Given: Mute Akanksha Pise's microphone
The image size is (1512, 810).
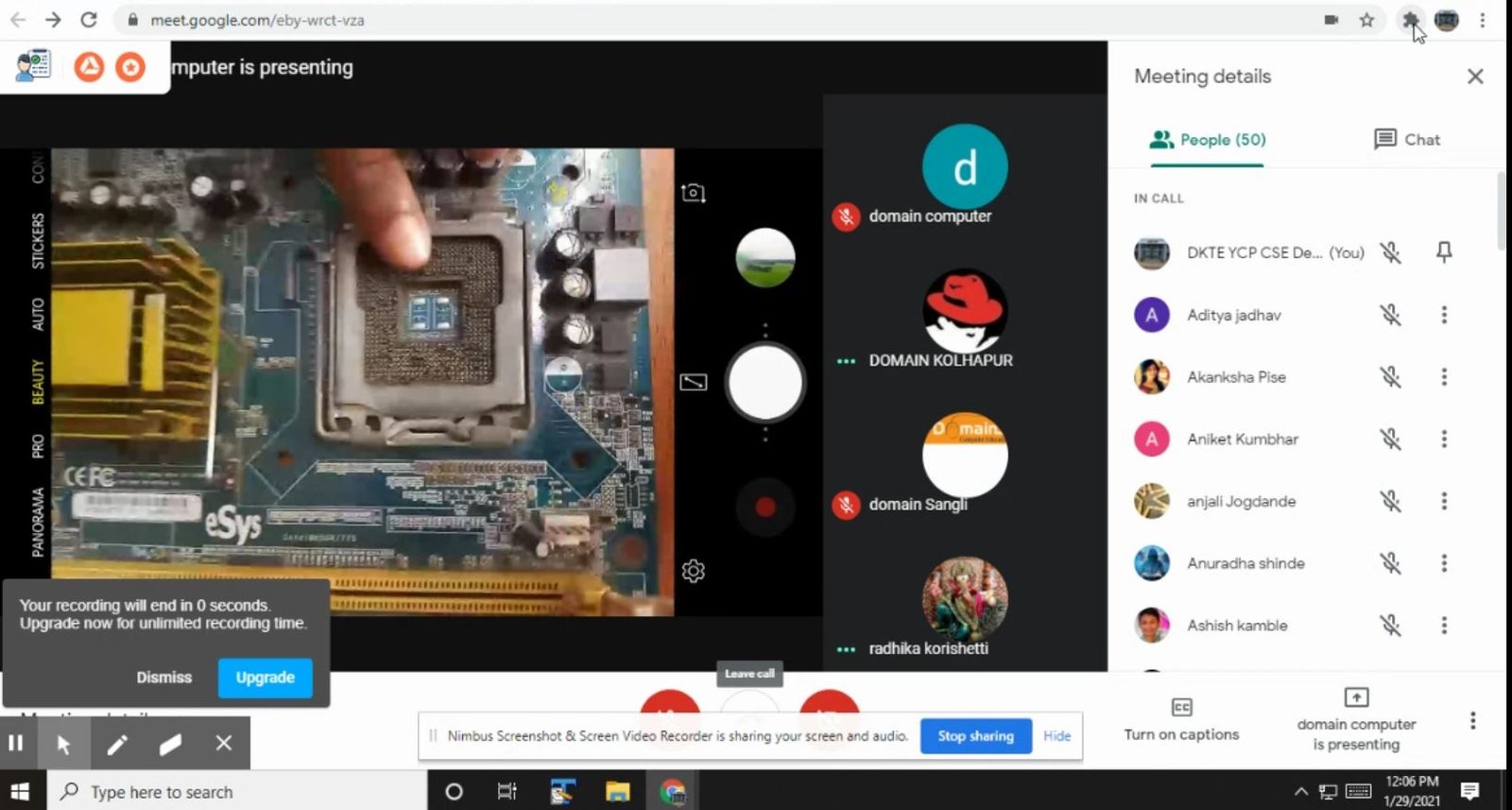Looking at the screenshot, I should click(x=1390, y=377).
